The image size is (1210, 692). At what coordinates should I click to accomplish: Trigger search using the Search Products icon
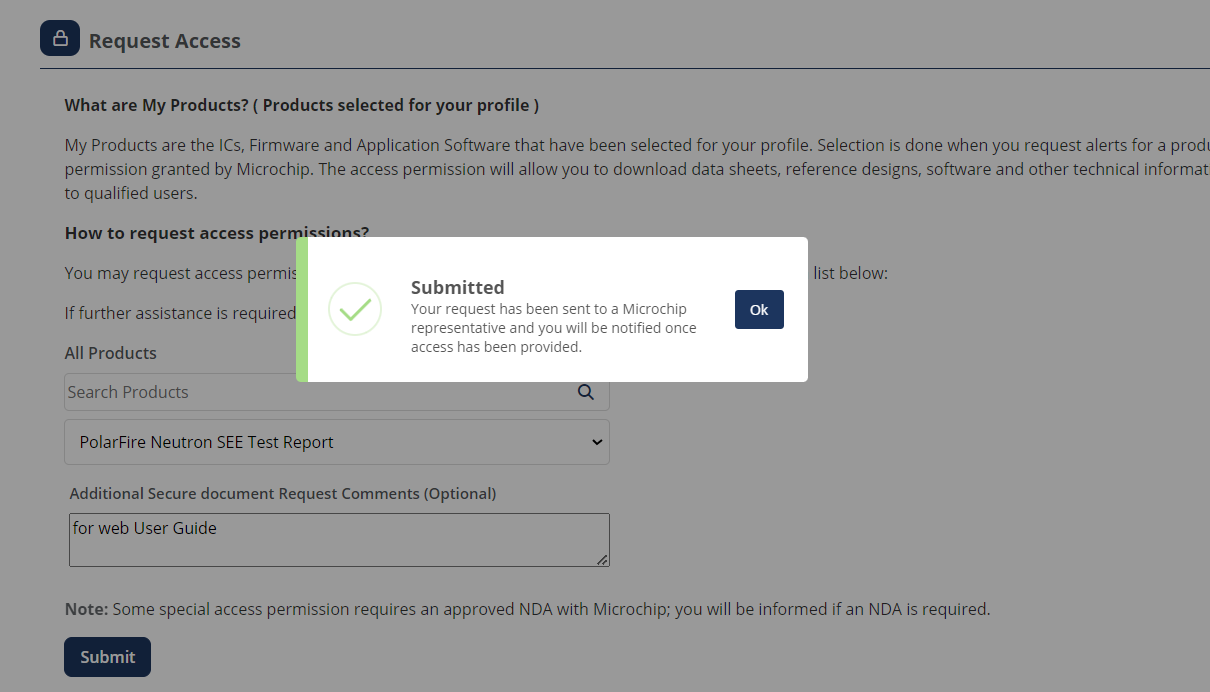pos(585,392)
